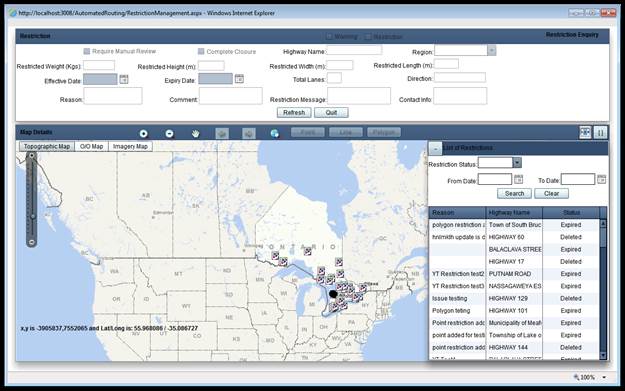This screenshot has height=391, width=625.
Task: Open the From Date calendar icon
Action: (518, 179)
